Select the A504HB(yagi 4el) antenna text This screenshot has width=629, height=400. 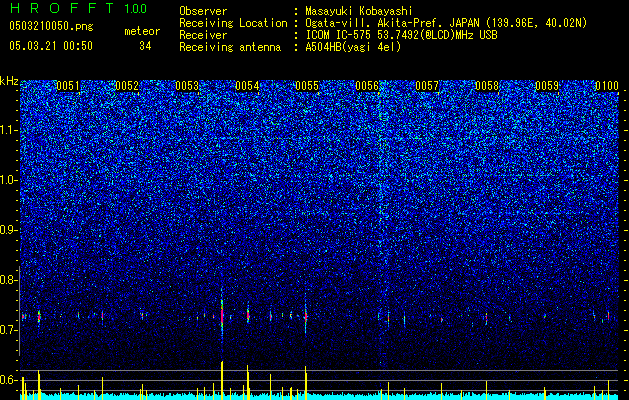click(x=353, y=47)
